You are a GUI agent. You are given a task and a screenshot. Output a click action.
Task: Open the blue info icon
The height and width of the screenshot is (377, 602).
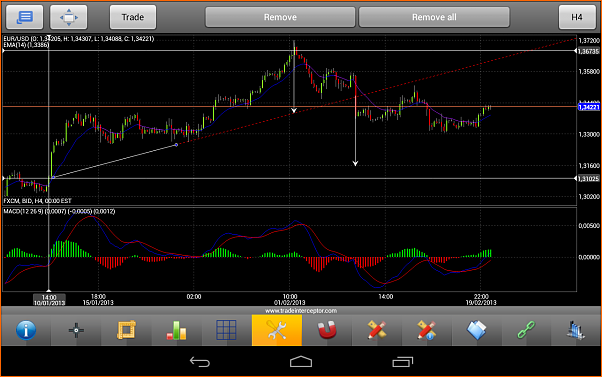(26, 330)
